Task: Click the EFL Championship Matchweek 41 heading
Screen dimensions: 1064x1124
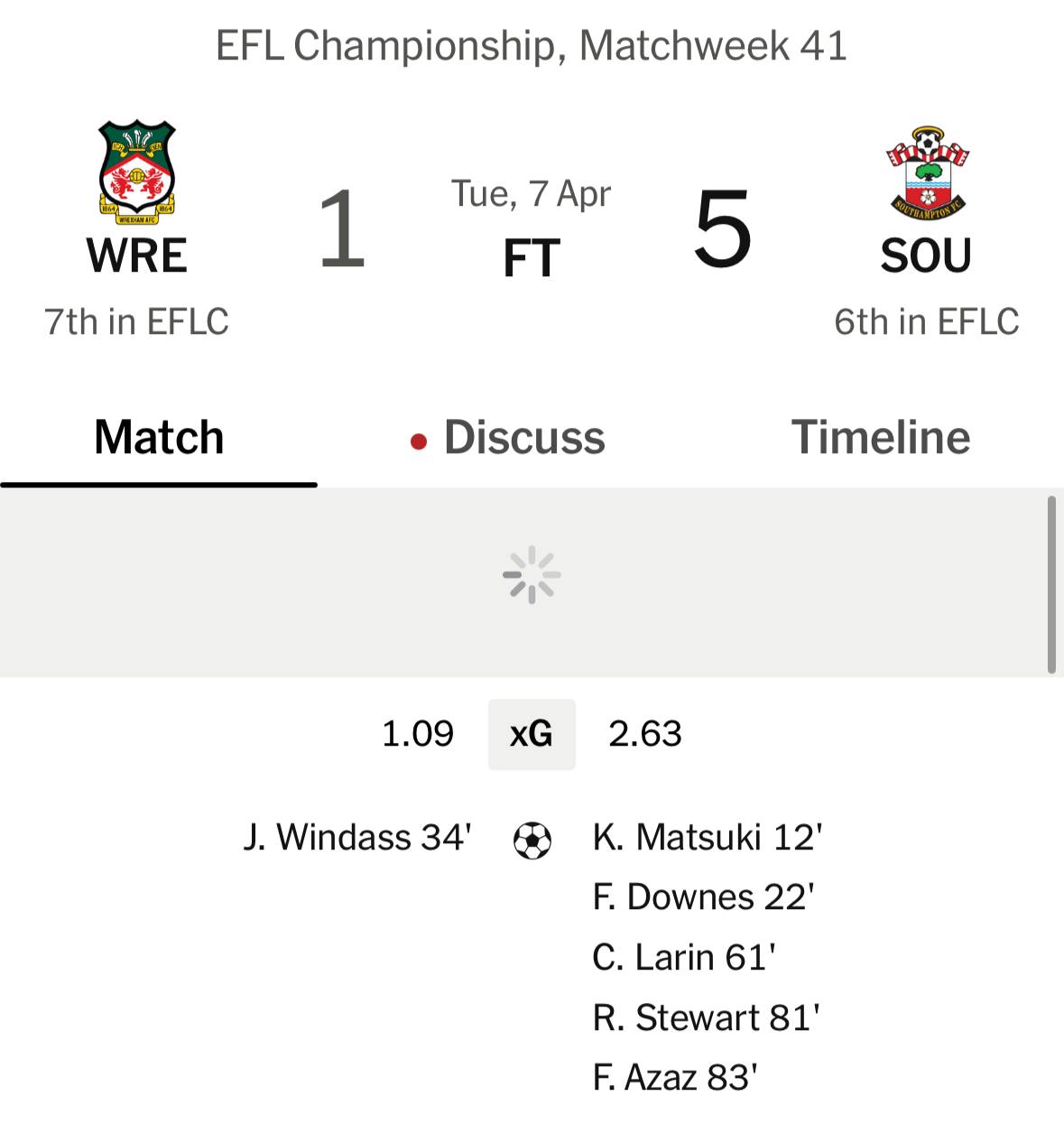Action: [x=532, y=45]
